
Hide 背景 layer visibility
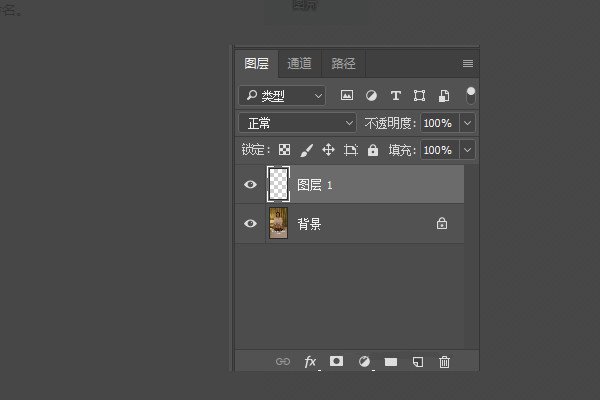pos(251,224)
